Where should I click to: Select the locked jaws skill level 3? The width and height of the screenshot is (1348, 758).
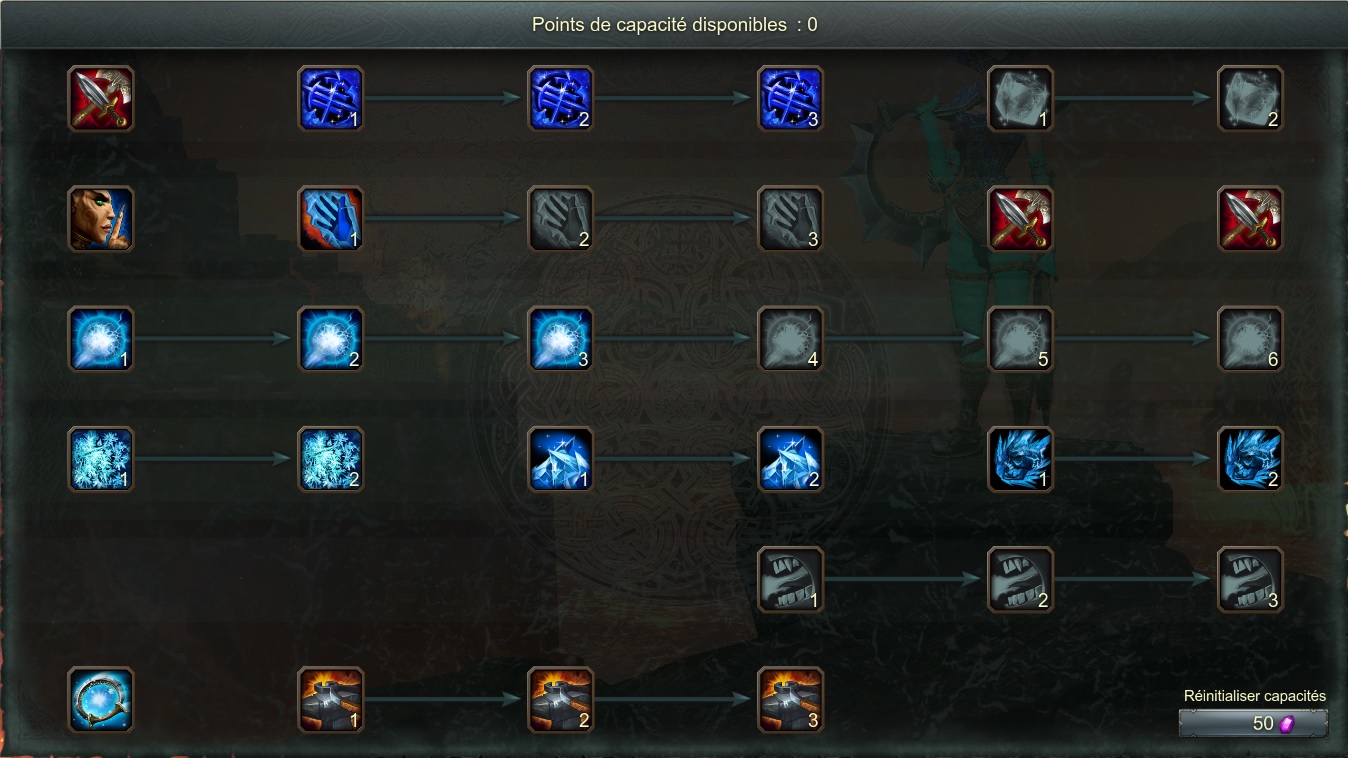(1251, 579)
